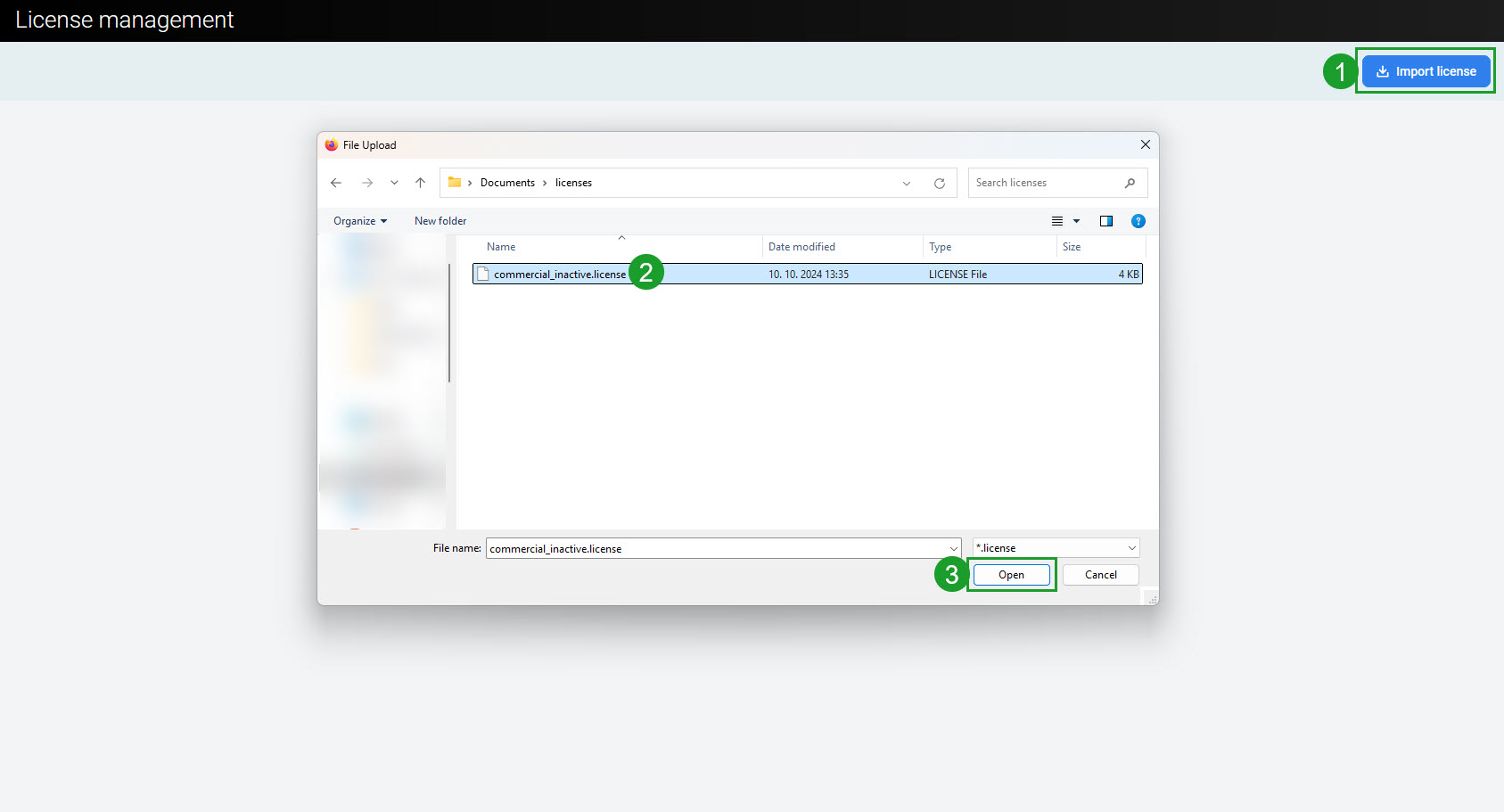Toggle the preview pane icon

point(1105,221)
